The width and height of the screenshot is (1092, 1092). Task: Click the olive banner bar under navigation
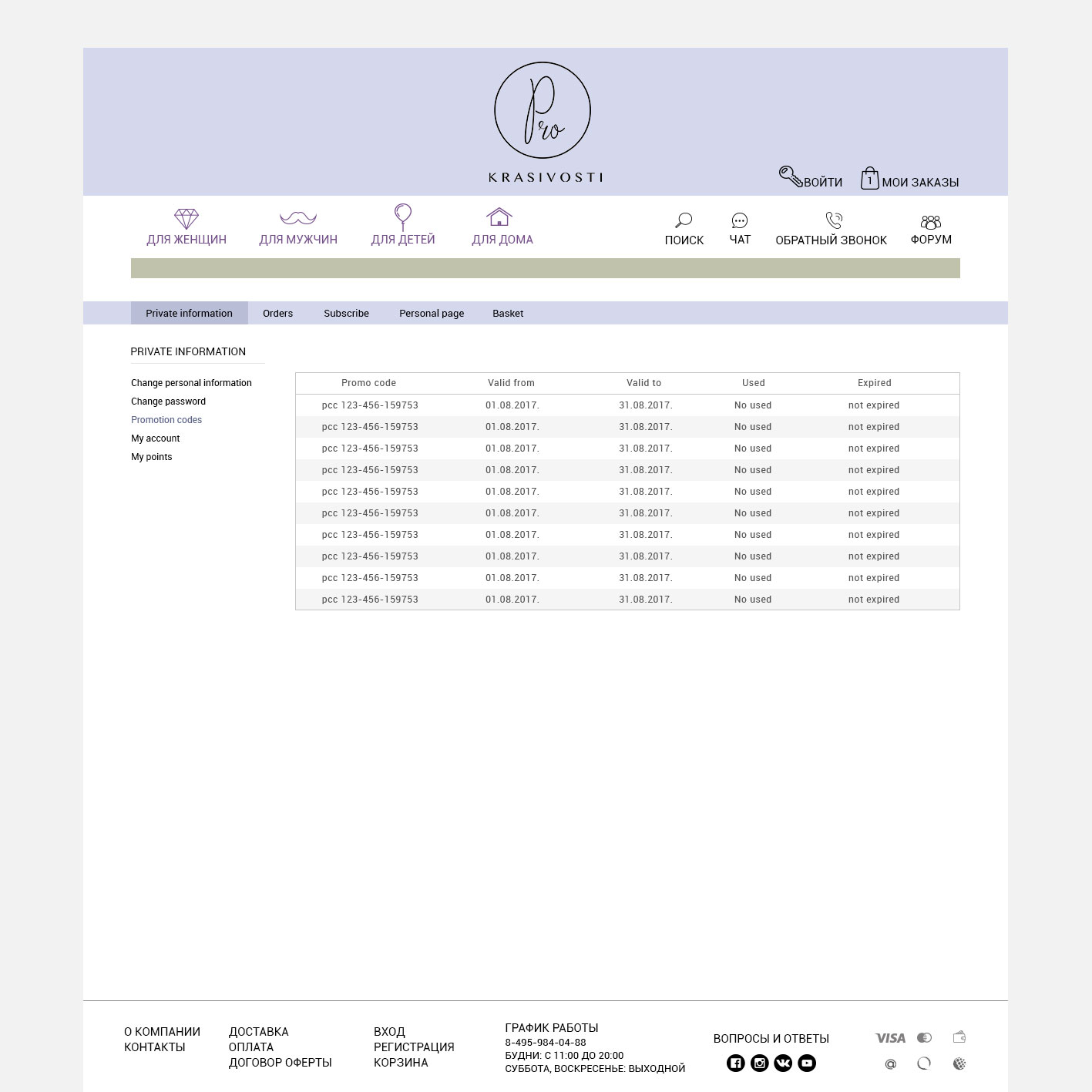point(546,268)
